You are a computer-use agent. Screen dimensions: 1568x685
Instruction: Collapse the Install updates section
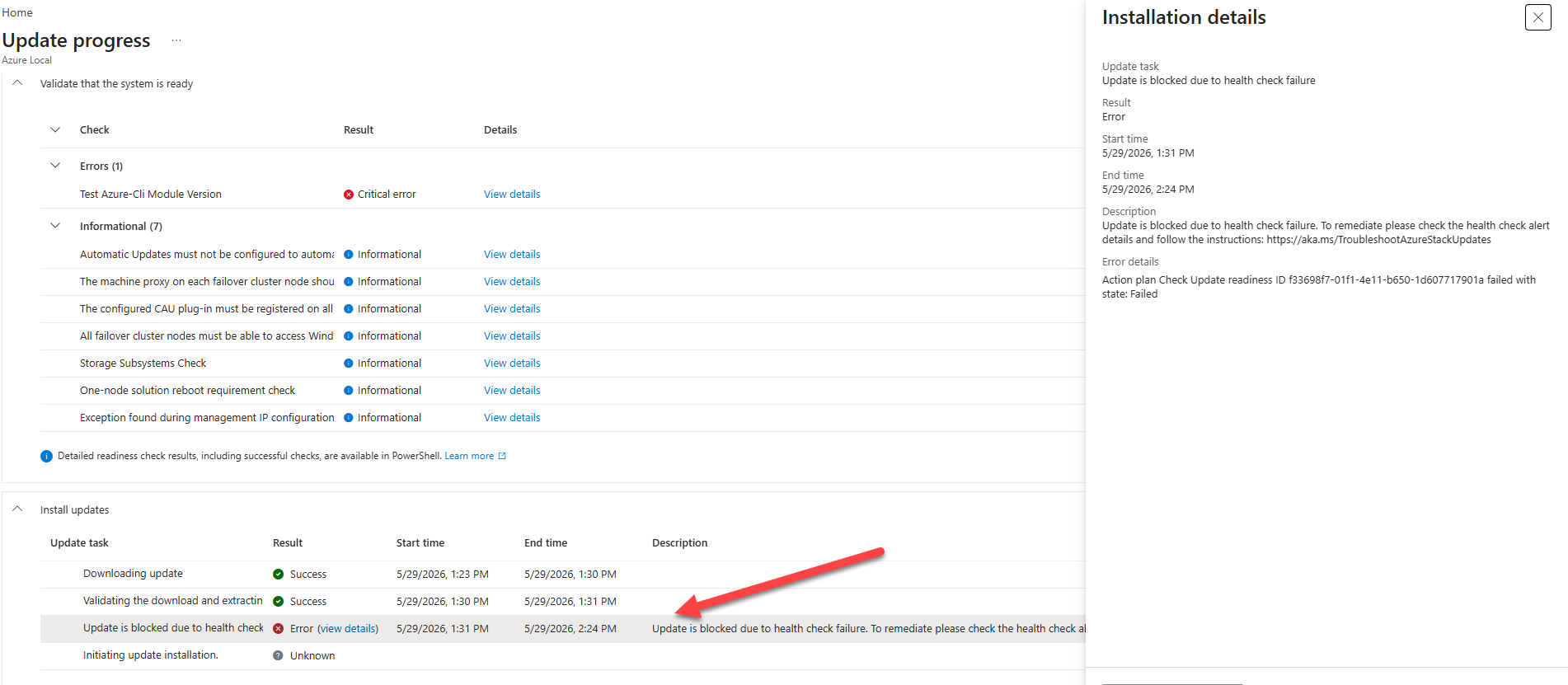point(17,509)
